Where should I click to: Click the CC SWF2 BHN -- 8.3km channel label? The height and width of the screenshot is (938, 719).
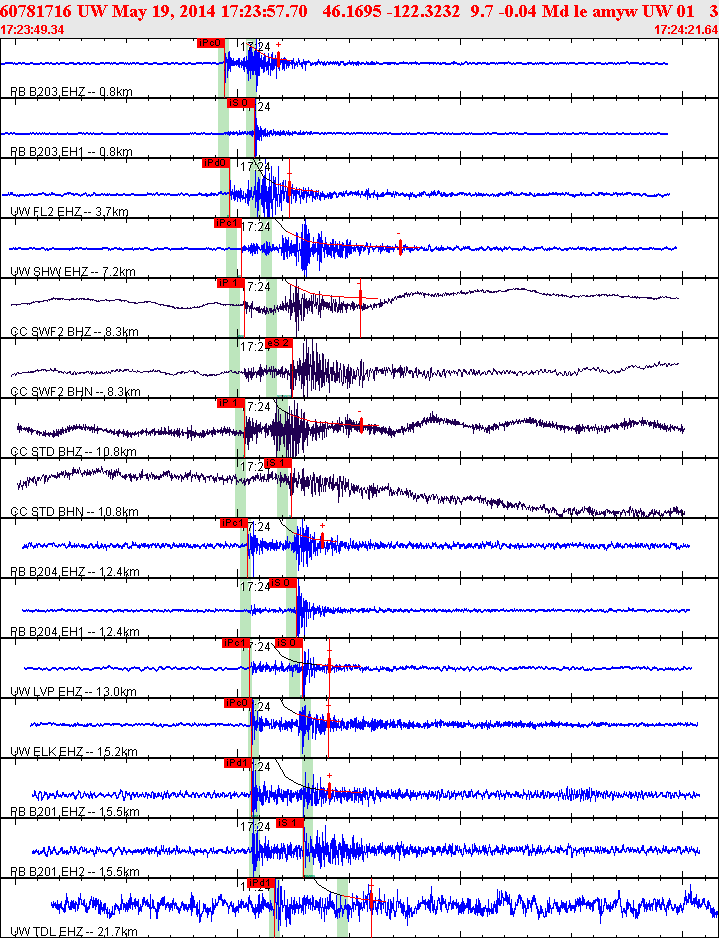point(75,392)
